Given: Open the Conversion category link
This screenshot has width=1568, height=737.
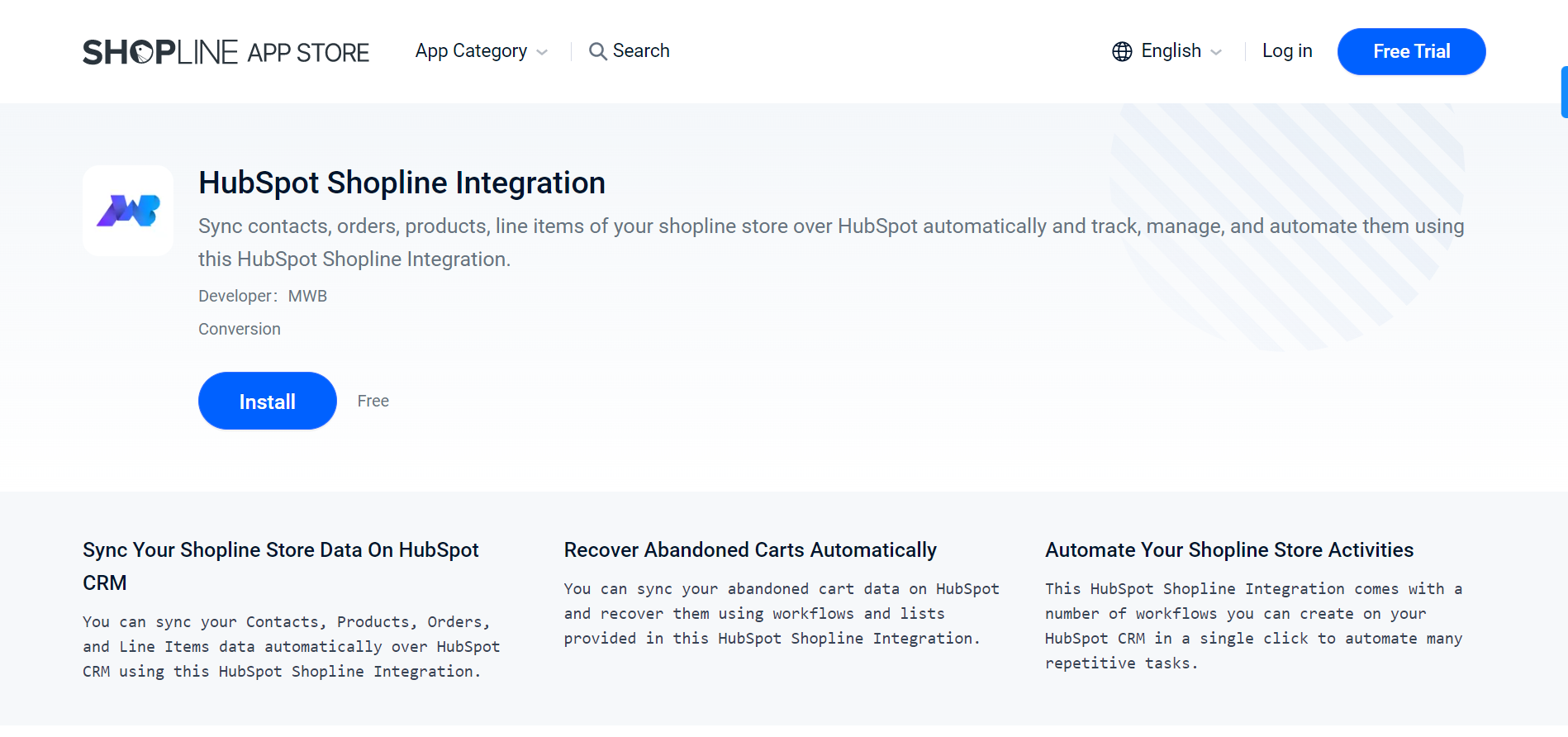Looking at the screenshot, I should (x=240, y=329).
